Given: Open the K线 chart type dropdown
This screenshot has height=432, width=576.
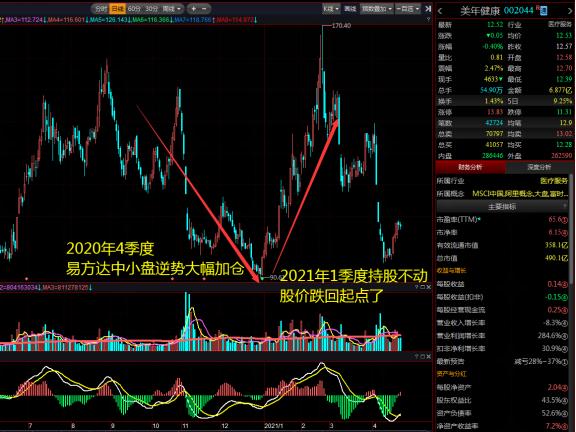Looking at the screenshot, I should tap(331, 8).
